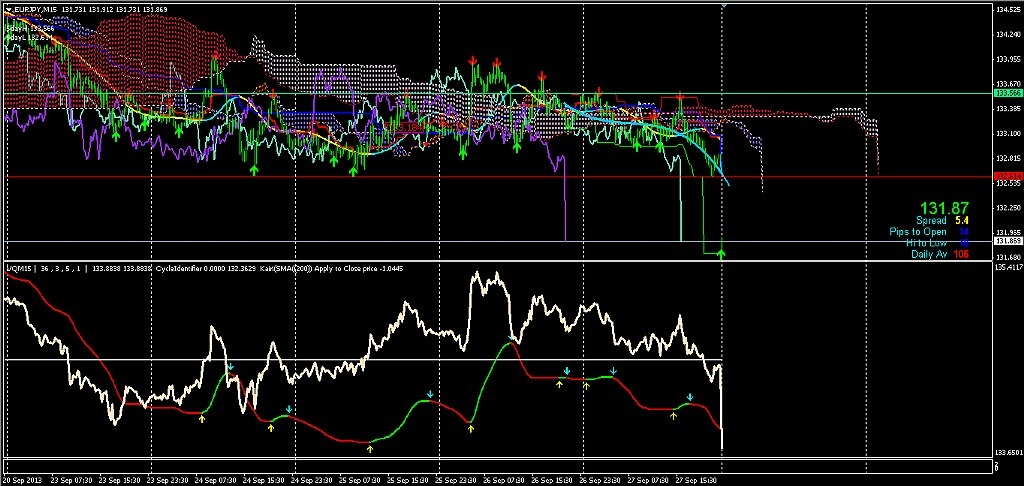Image resolution: width=1024 pixels, height=486 pixels.
Task: Select the green 133.566 price level tag
Action: tap(1006, 93)
